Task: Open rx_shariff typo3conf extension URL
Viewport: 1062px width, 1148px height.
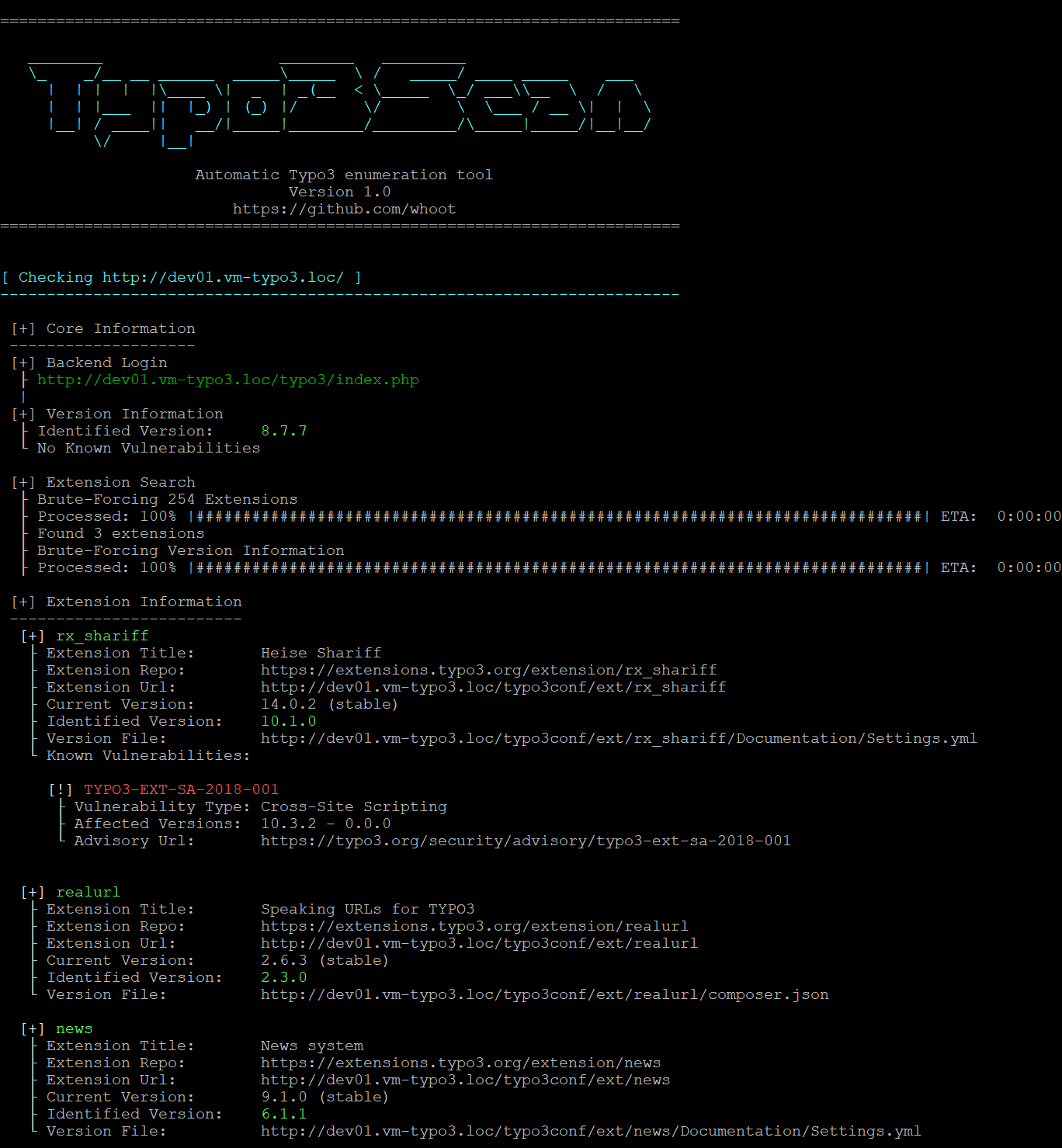Action: click(493, 687)
